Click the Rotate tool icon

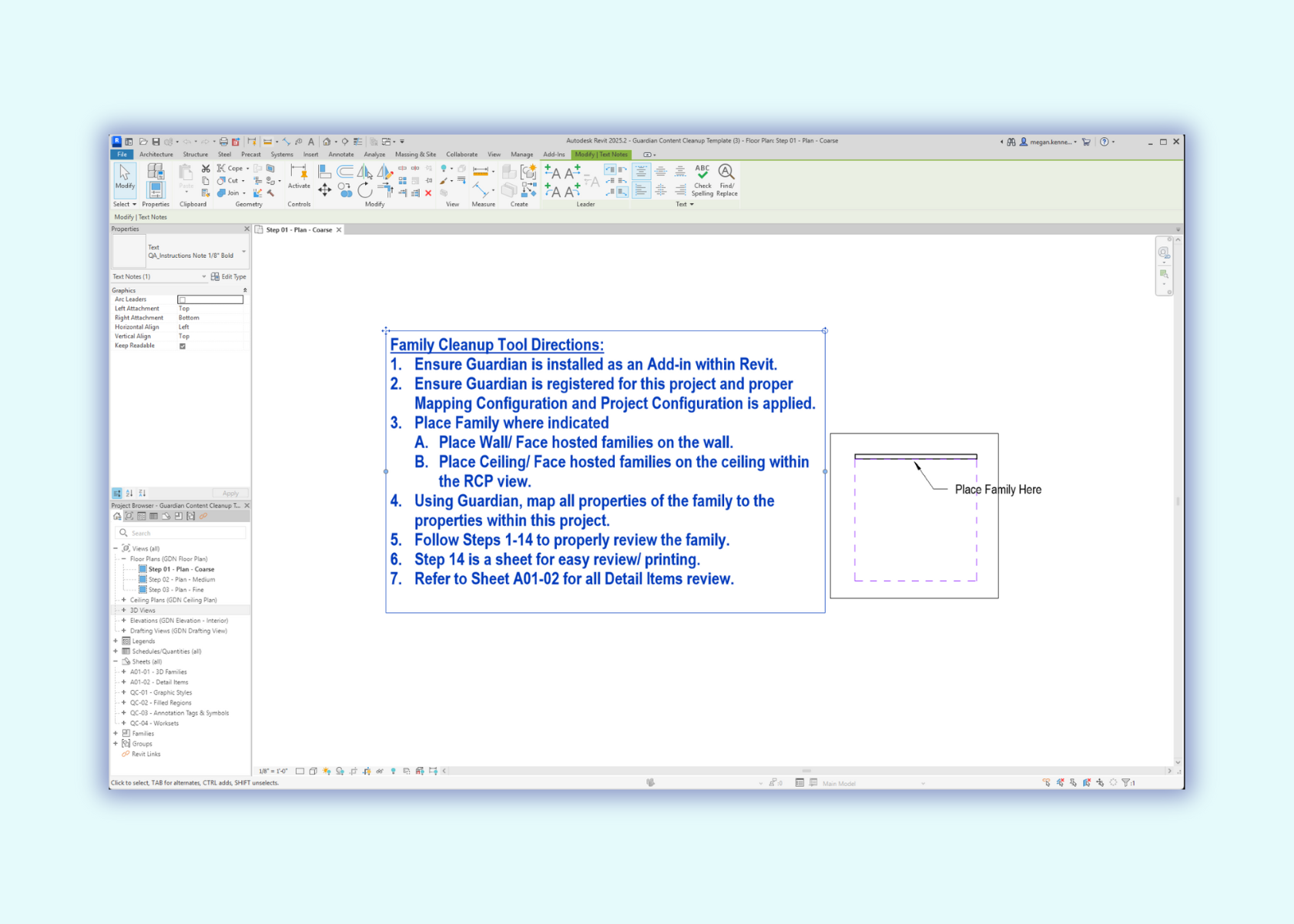point(364,189)
